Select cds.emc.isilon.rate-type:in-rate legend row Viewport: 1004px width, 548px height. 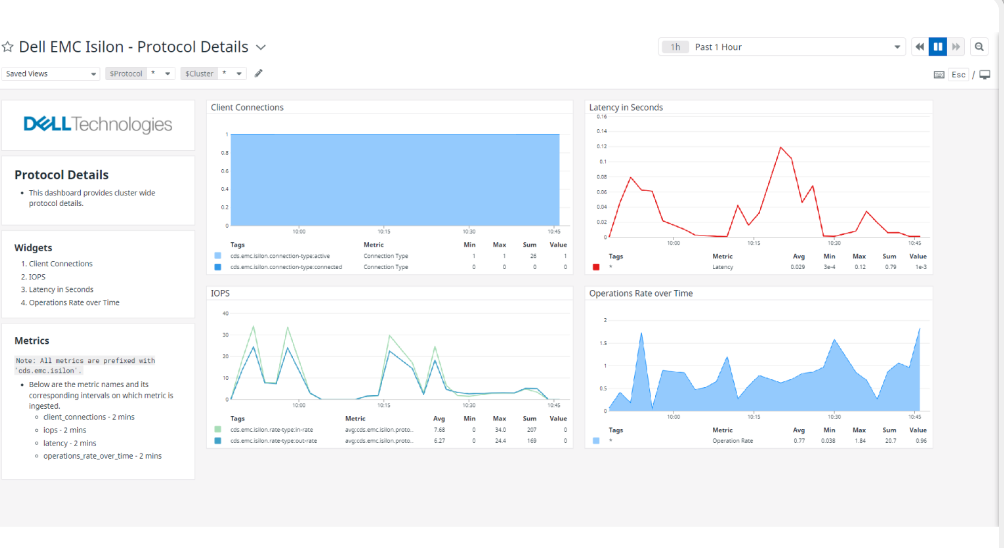pyautogui.click(x=390, y=430)
